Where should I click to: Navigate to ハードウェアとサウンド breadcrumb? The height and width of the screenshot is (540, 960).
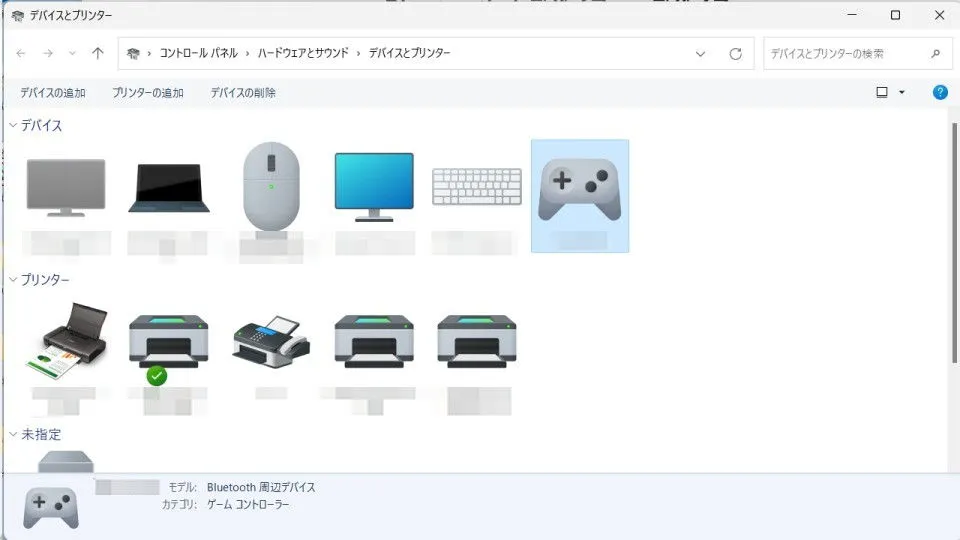[303, 53]
